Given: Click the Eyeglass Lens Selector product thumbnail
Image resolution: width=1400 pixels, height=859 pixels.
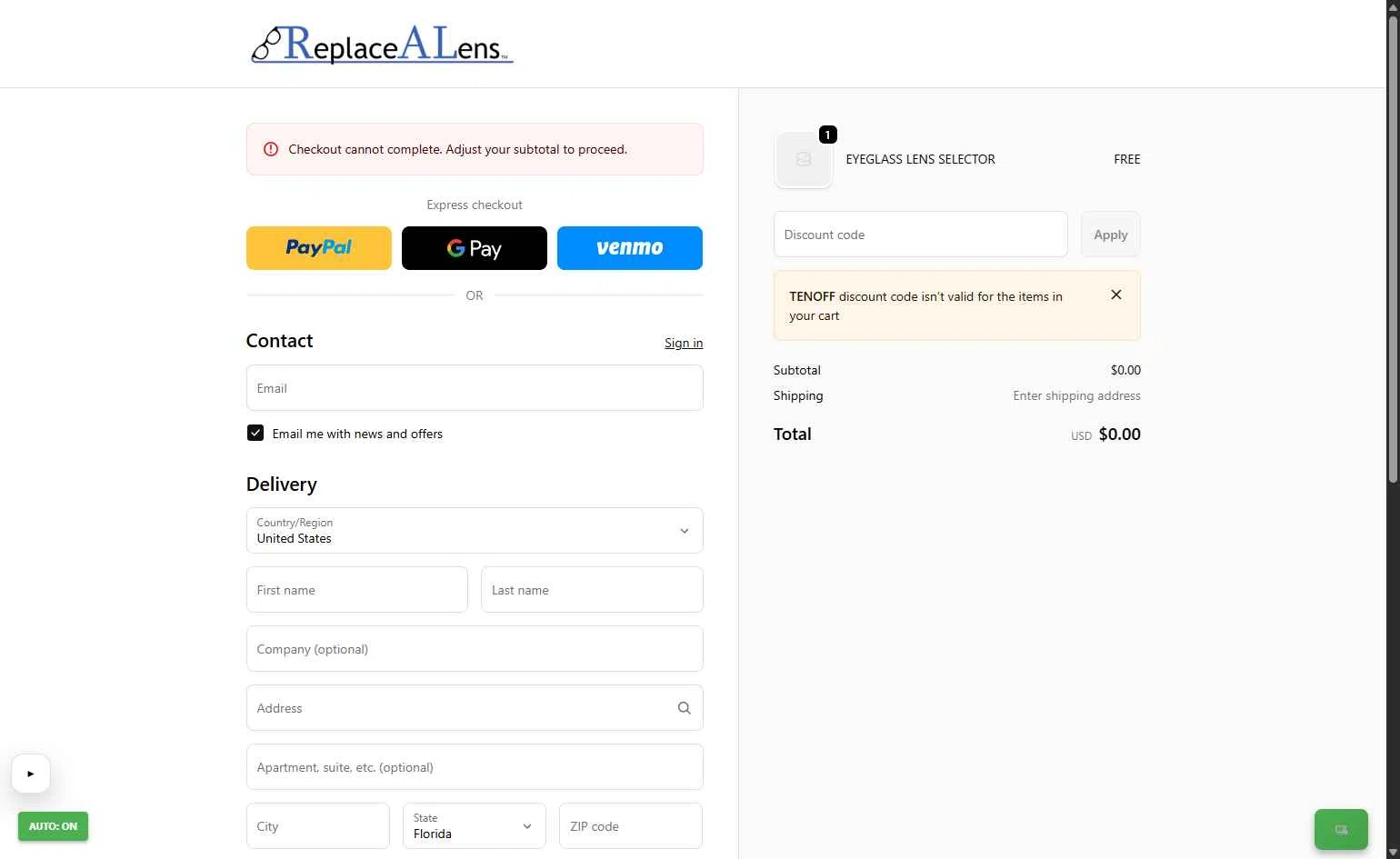Looking at the screenshot, I should click(803, 159).
